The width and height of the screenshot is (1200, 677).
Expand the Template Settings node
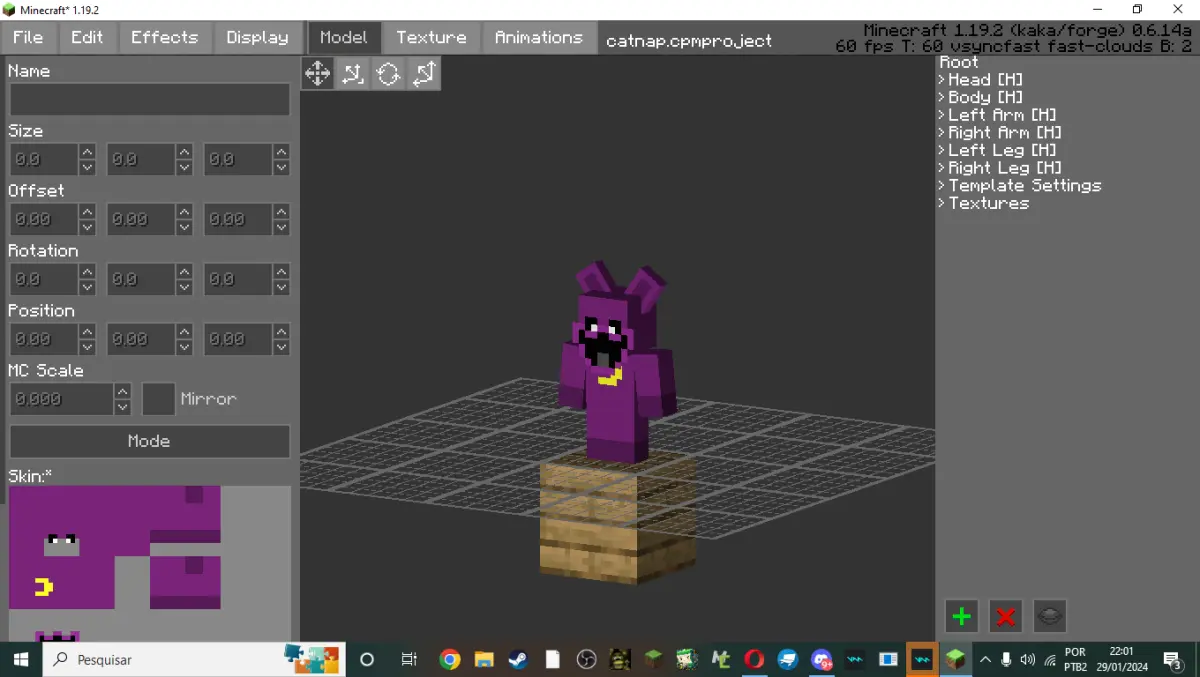pyautogui.click(x=1019, y=186)
